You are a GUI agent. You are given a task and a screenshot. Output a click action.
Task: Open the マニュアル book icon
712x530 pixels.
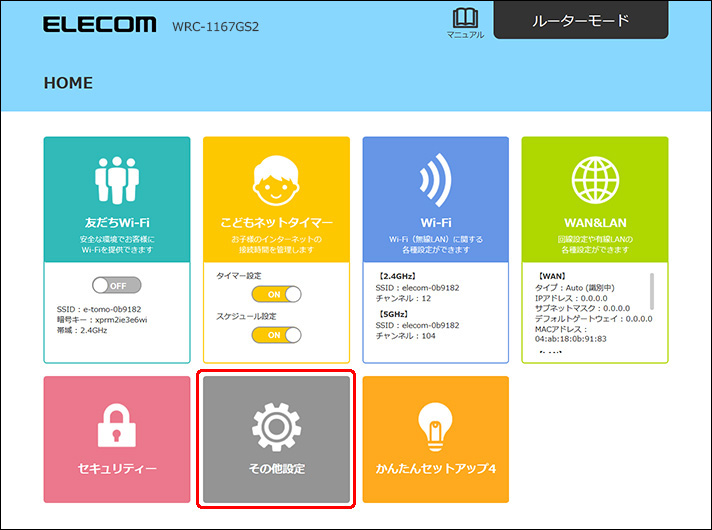coord(465,19)
